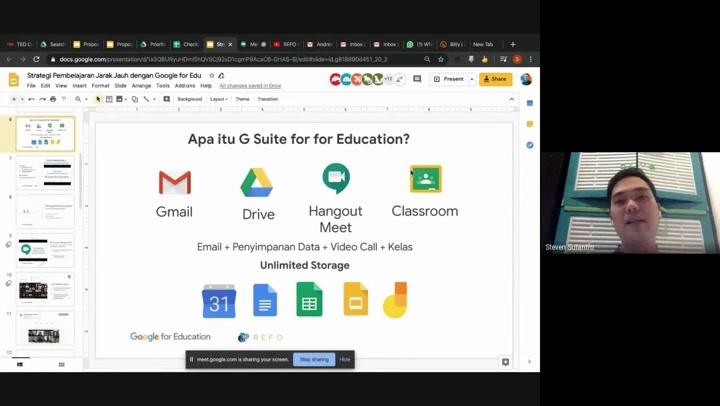Select the Shape tool
Image resolution: width=720 pixels, height=406 pixels.
[135, 99]
